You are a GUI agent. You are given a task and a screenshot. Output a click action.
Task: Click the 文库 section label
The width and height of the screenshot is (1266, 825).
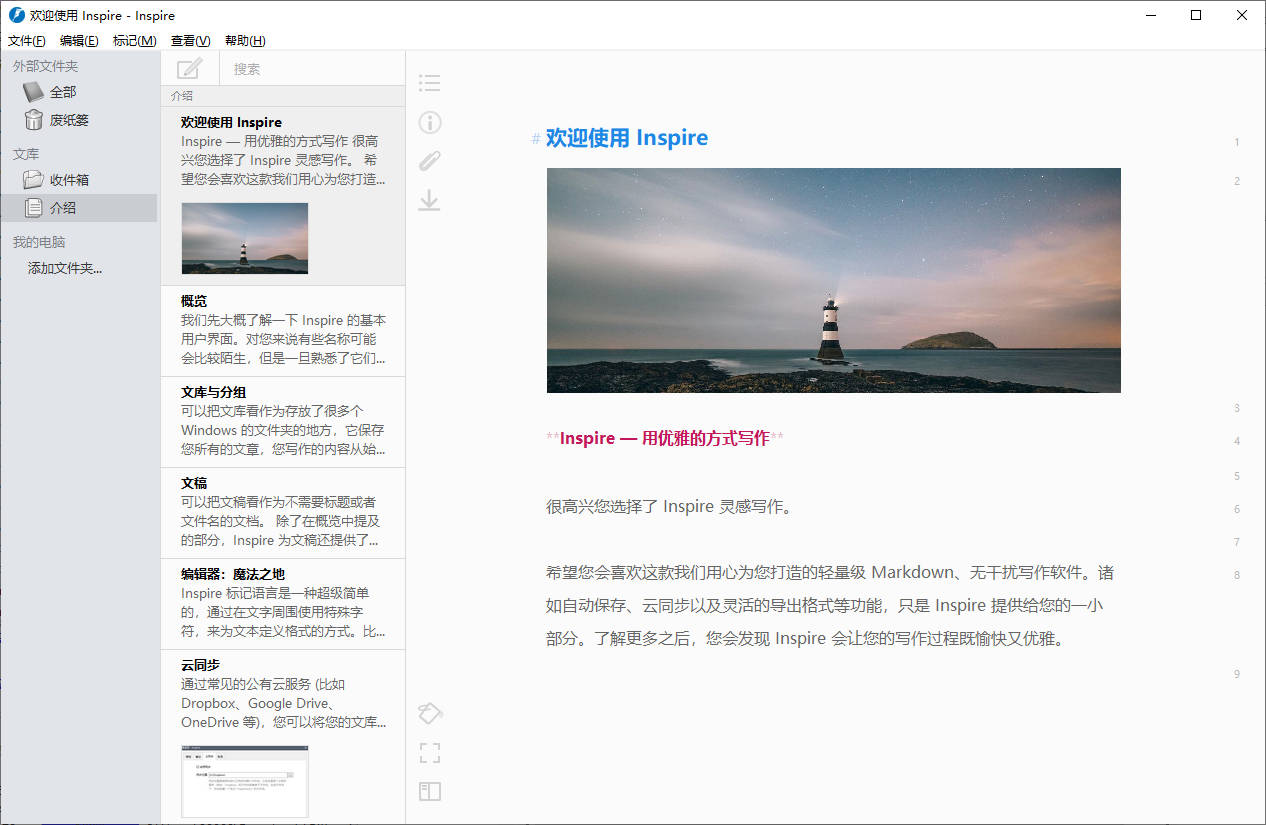coord(26,154)
